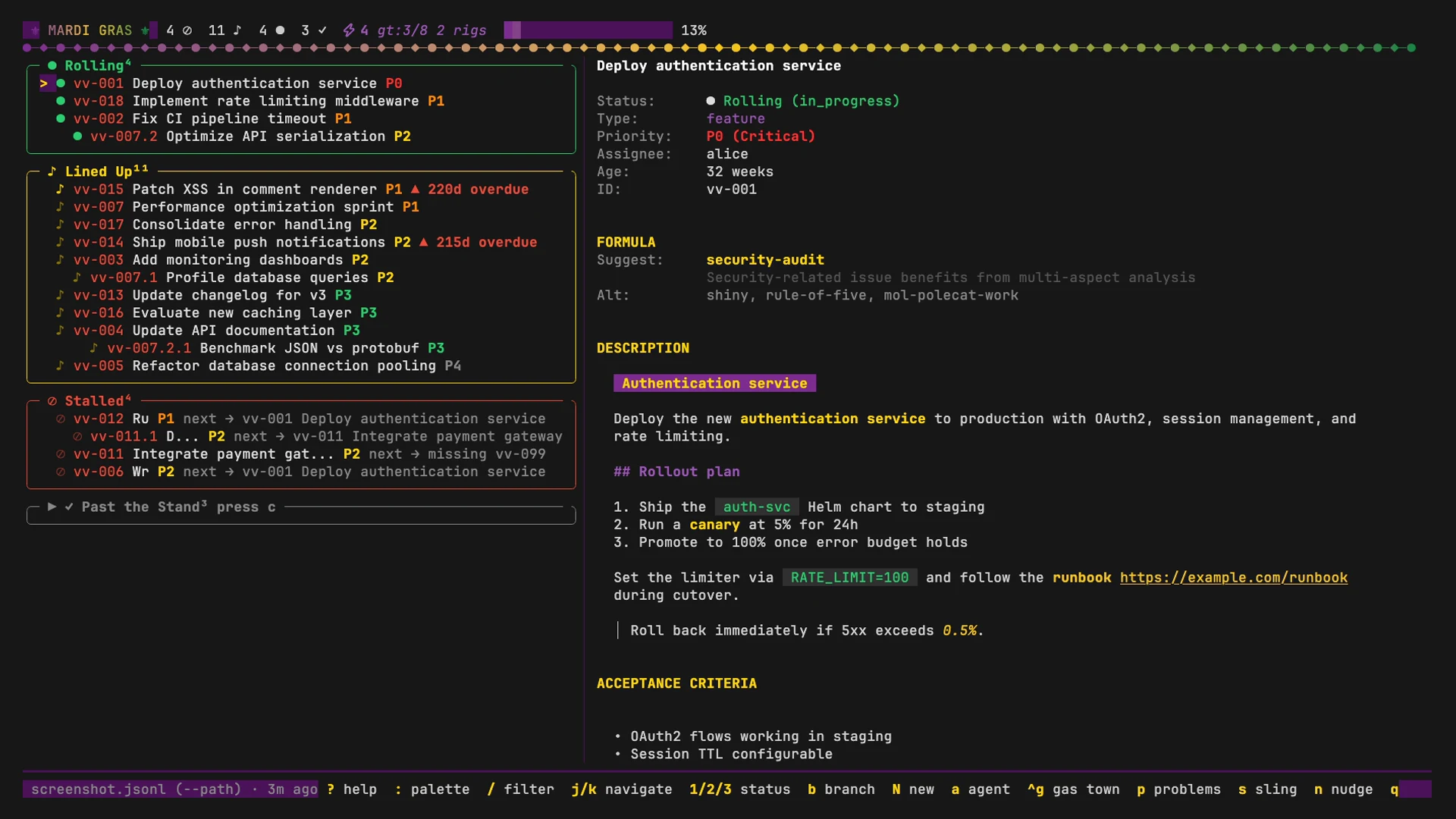Click the 13% progress bar at top

tap(588, 30)
